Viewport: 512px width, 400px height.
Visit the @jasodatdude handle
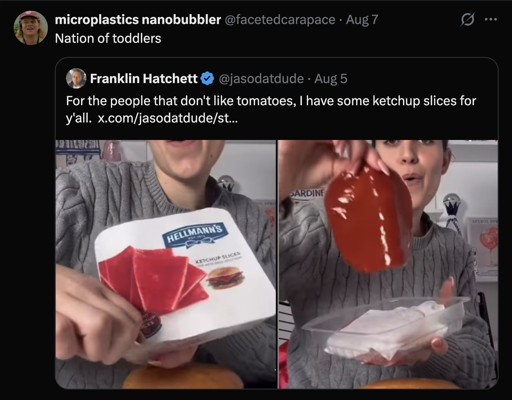[x=261, y=79]
